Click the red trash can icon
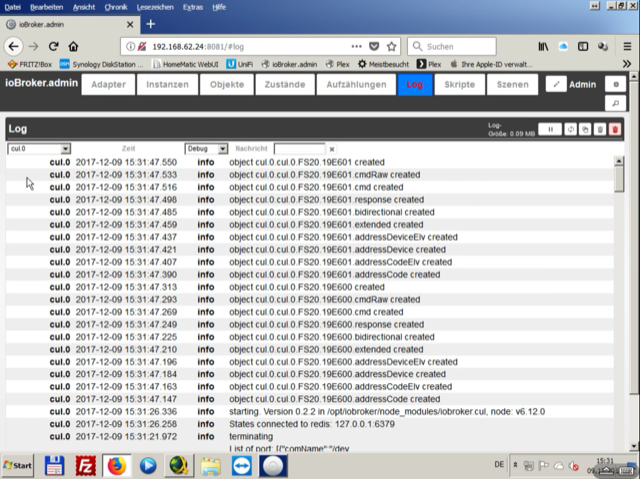 [x=615, y=129]
